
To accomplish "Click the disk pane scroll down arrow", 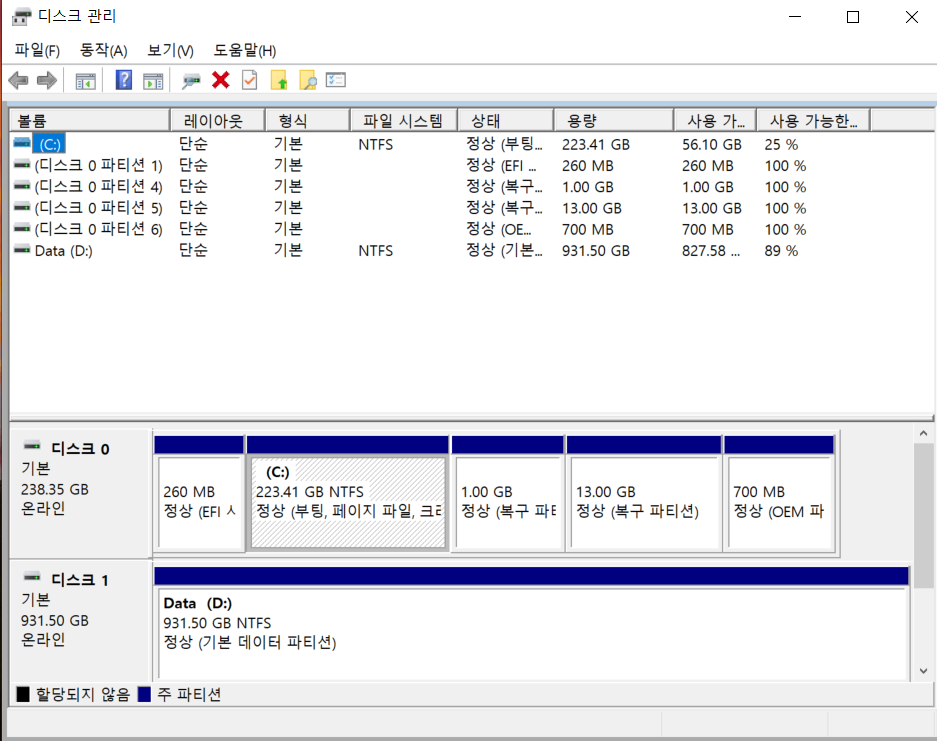I will 923,671.
